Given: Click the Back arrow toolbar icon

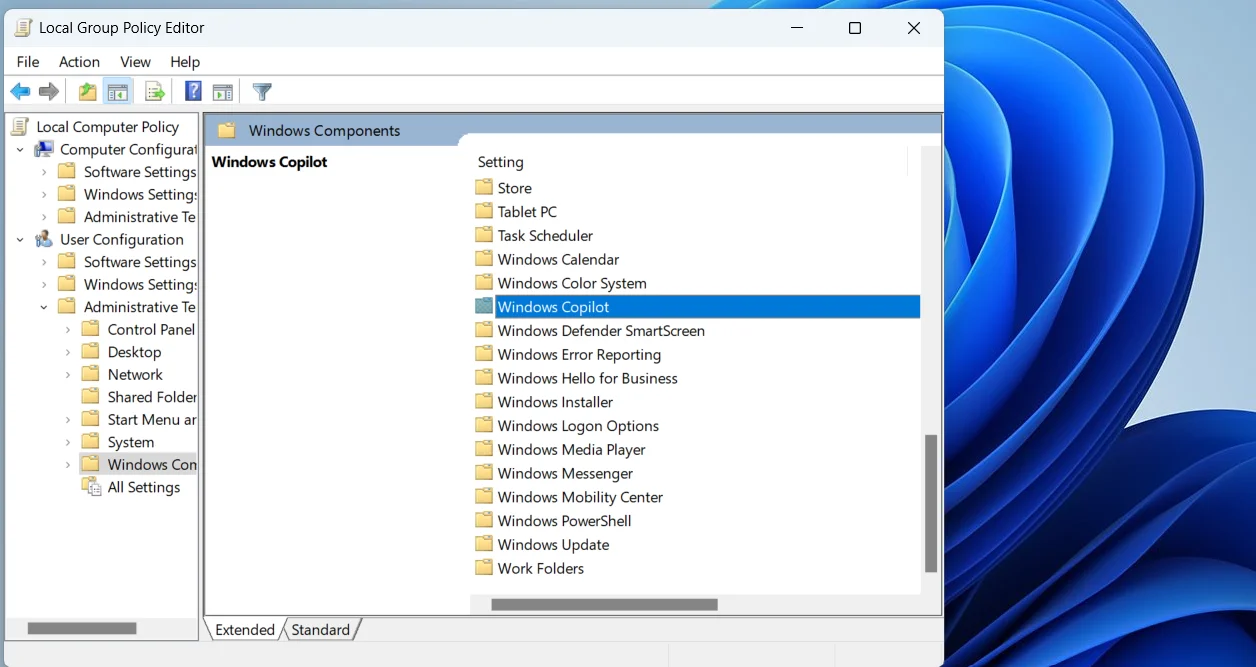Looking at the screenshot, I should [x=20, y=92].
